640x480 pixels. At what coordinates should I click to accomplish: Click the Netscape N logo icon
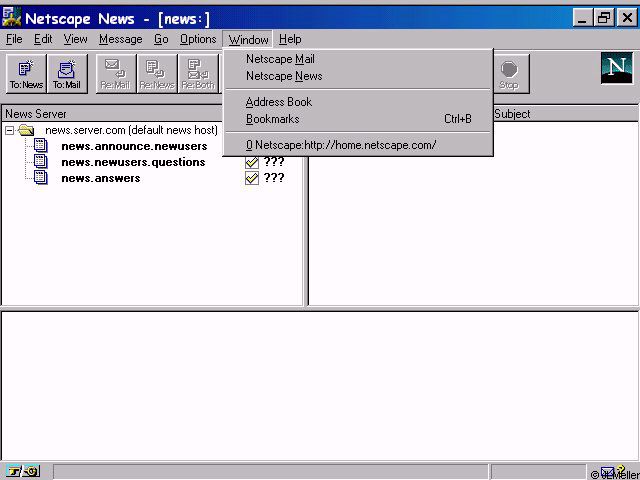[x=617, y=69]
